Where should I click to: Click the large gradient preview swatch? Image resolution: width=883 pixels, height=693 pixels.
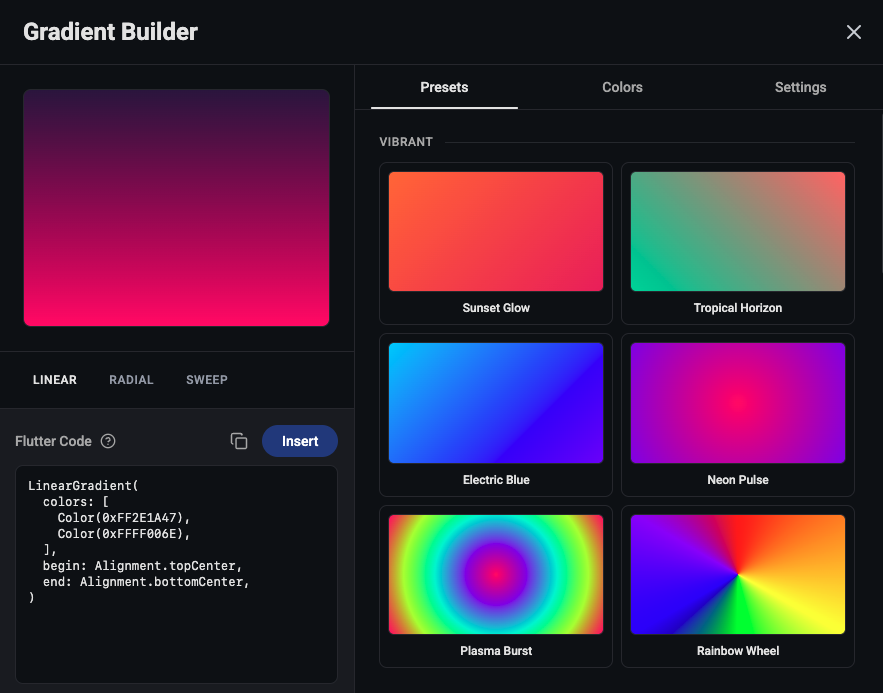[x=176, y=206]
